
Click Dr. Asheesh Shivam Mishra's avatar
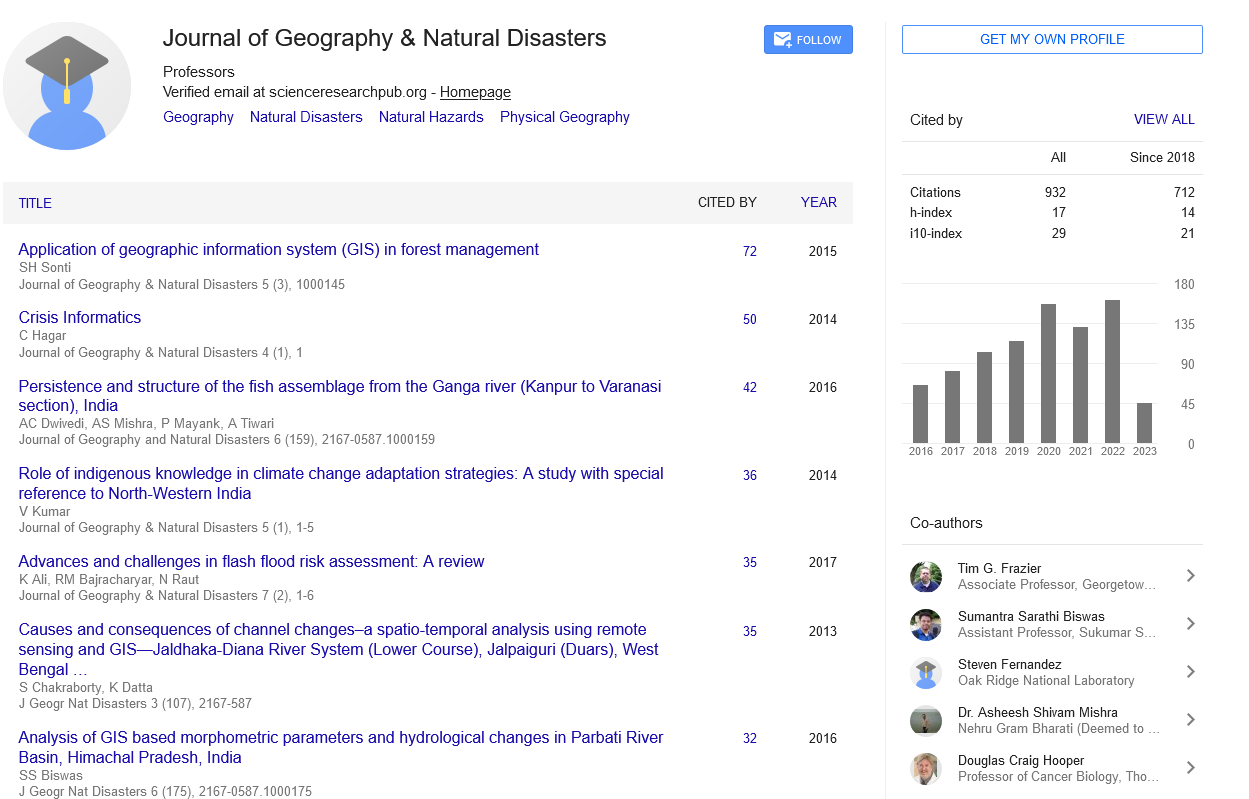[926, 720]
